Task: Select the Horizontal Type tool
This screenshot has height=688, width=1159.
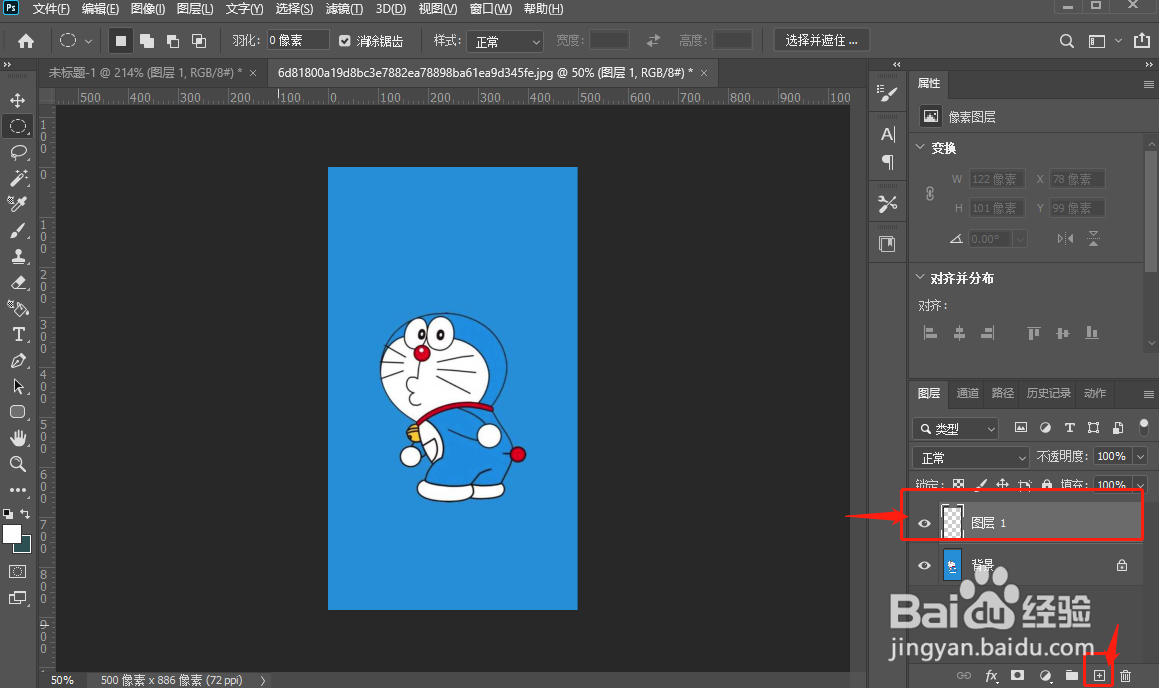Action: (18, 334)
